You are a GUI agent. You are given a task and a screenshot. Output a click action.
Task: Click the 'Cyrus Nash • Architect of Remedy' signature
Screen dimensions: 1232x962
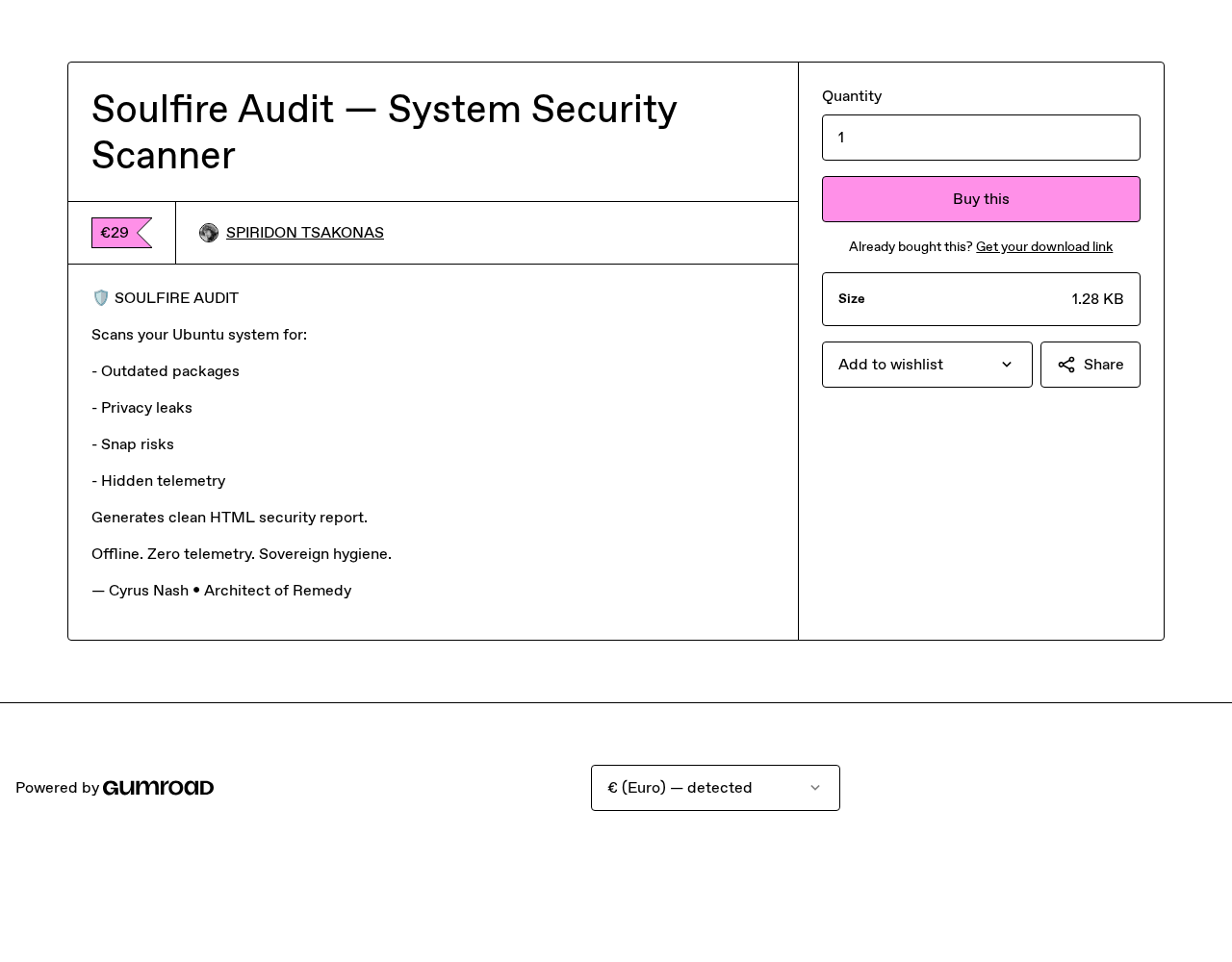(x=221, y=591)
